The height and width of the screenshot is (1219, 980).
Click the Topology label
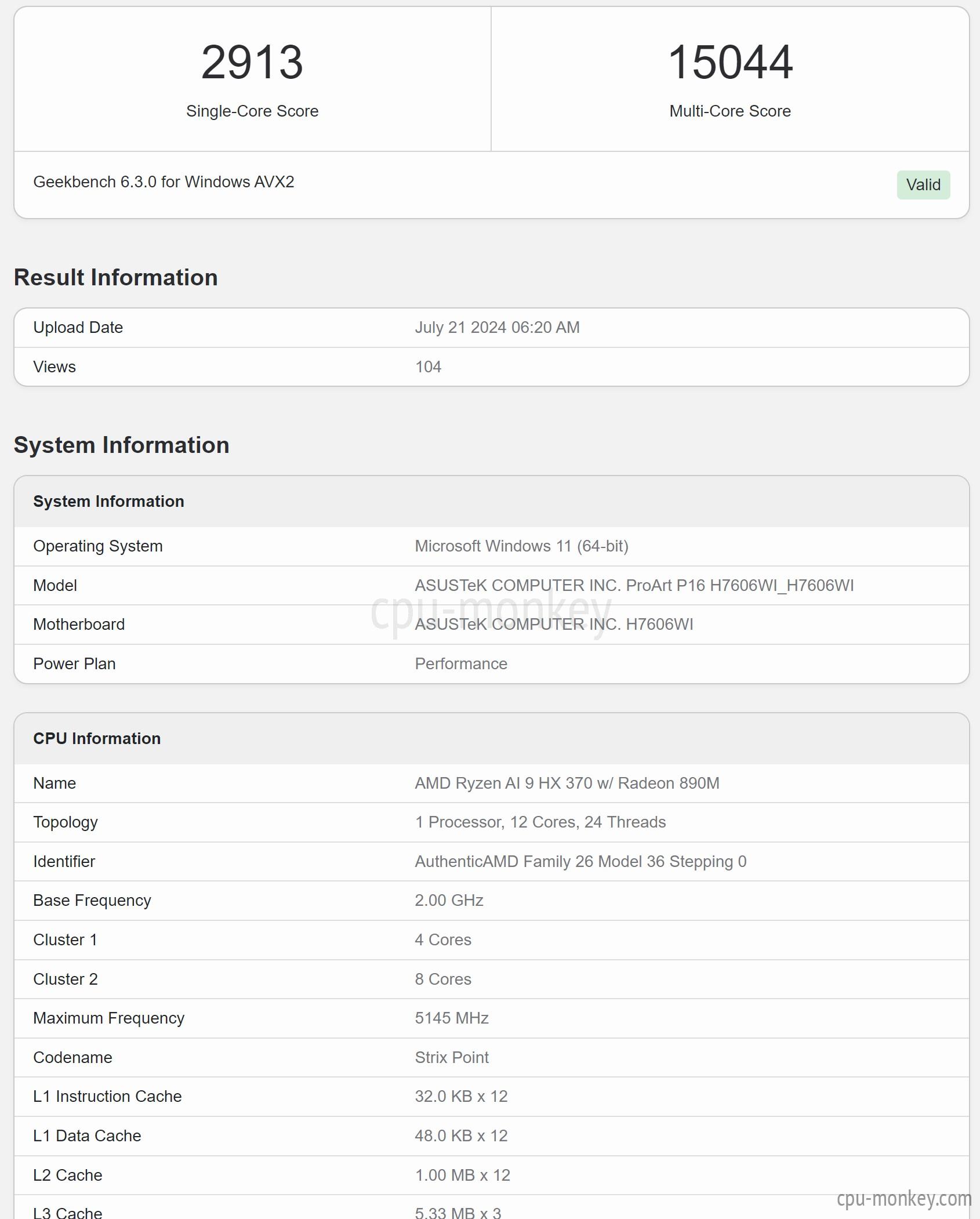[66, 822]
